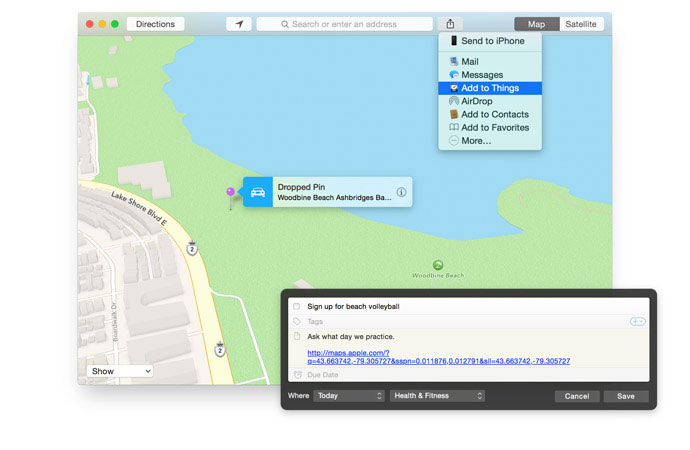
Task: Click the Directions button
Action: point(155,24)
